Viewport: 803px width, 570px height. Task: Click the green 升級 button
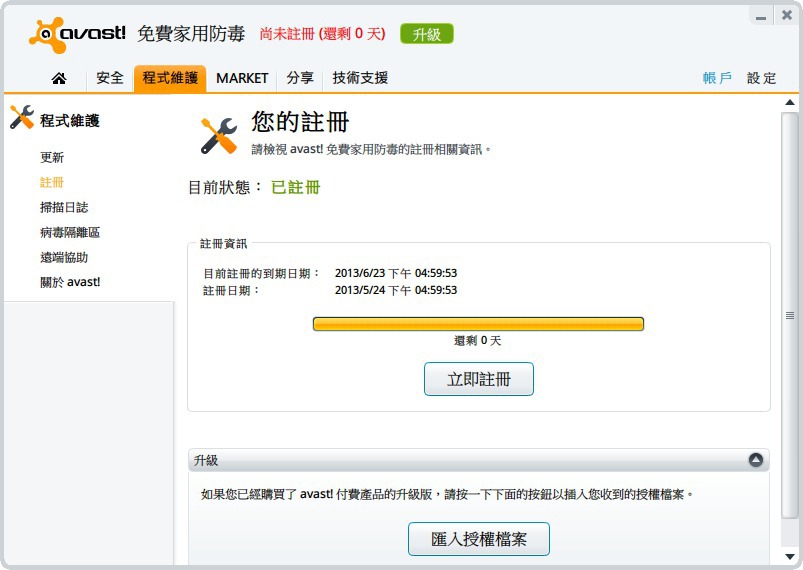(427, 34)
